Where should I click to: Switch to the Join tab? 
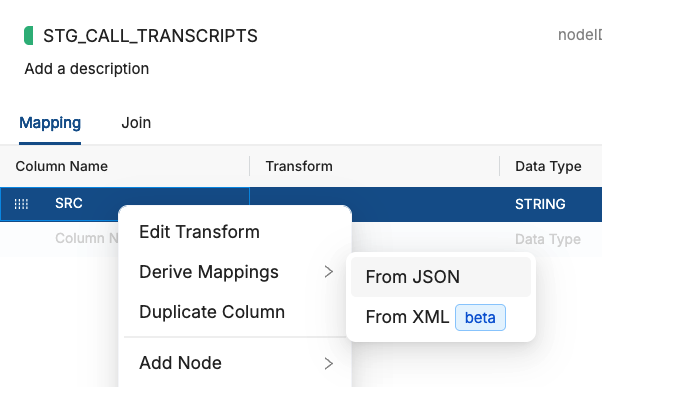(136, 123)
